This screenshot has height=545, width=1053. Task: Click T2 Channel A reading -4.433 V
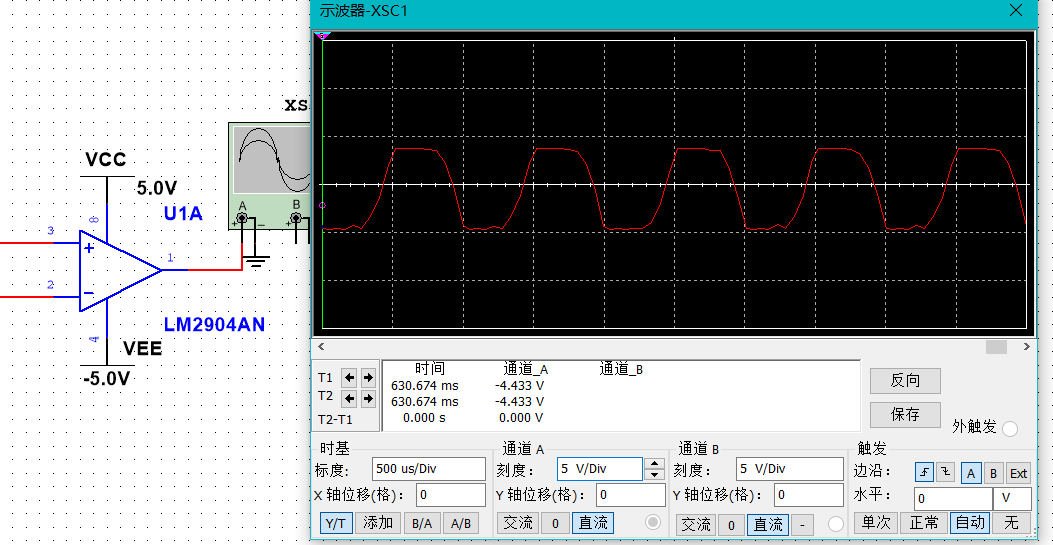pyautogui.click(x=519, y=401)
